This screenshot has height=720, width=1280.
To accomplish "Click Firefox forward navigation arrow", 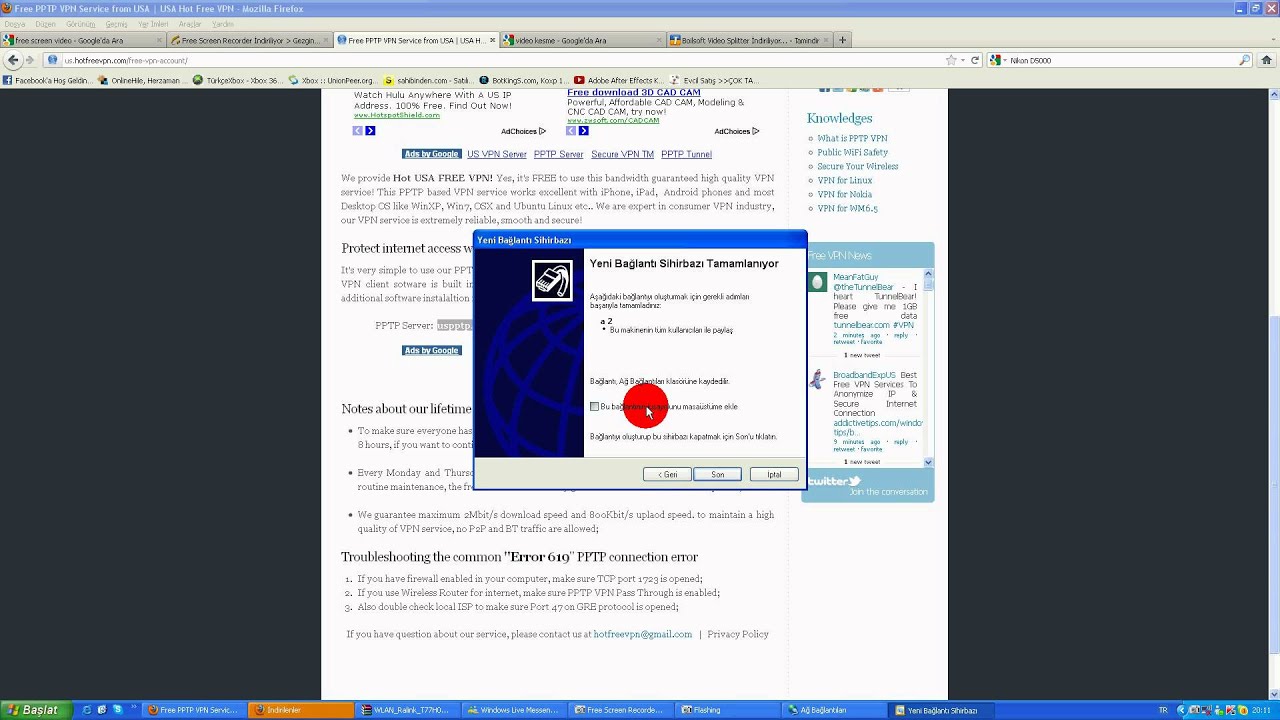I will 29,60.
